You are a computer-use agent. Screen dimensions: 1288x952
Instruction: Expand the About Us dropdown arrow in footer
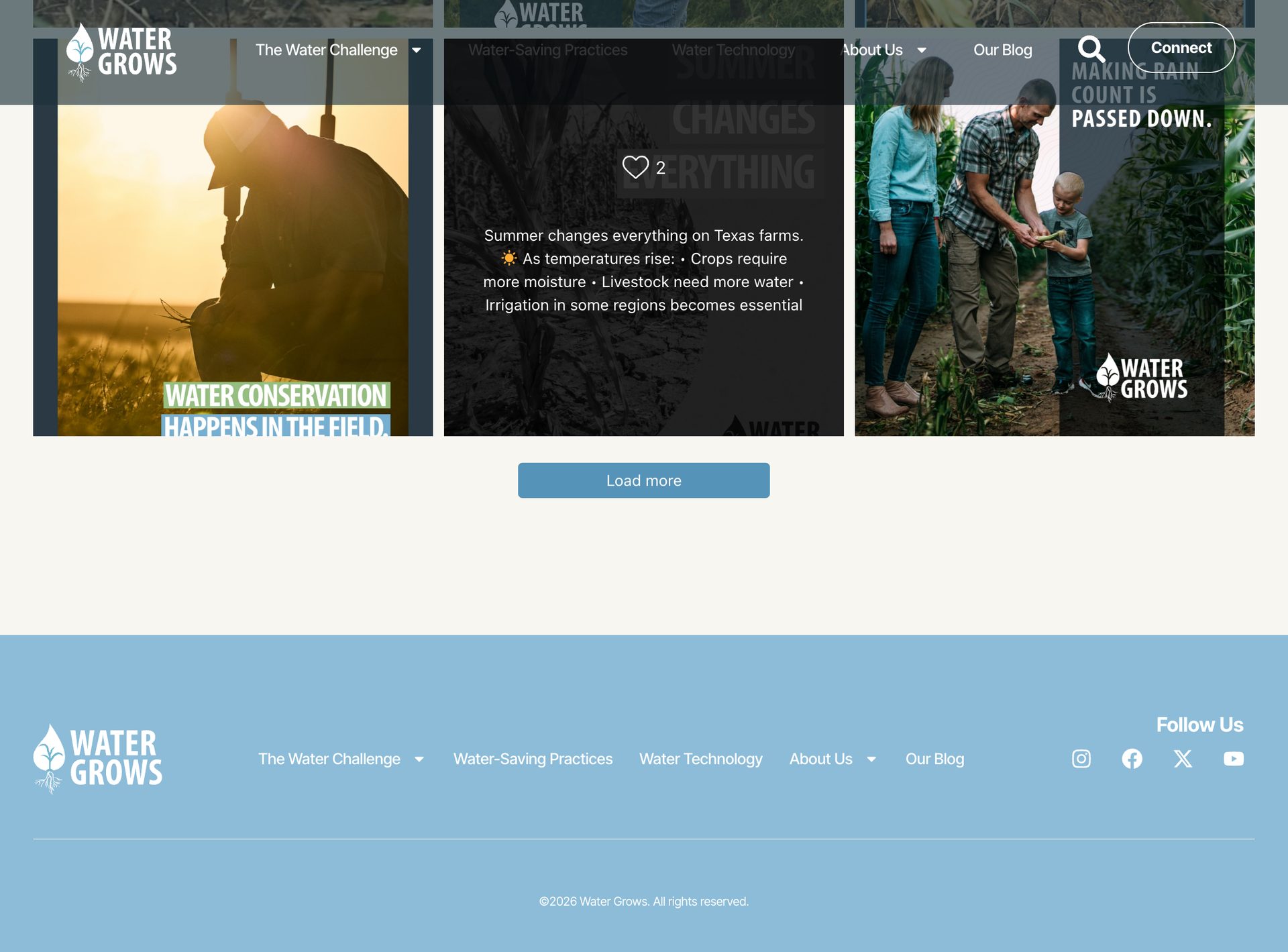[871, 759]
